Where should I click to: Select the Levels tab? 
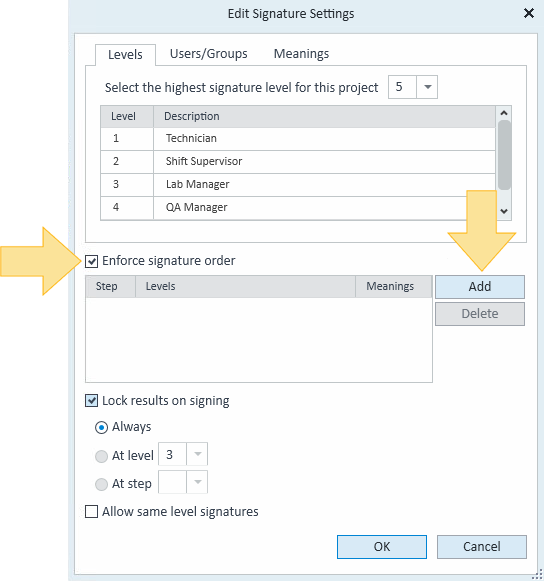pyautogui.click(x=125, y=55)
